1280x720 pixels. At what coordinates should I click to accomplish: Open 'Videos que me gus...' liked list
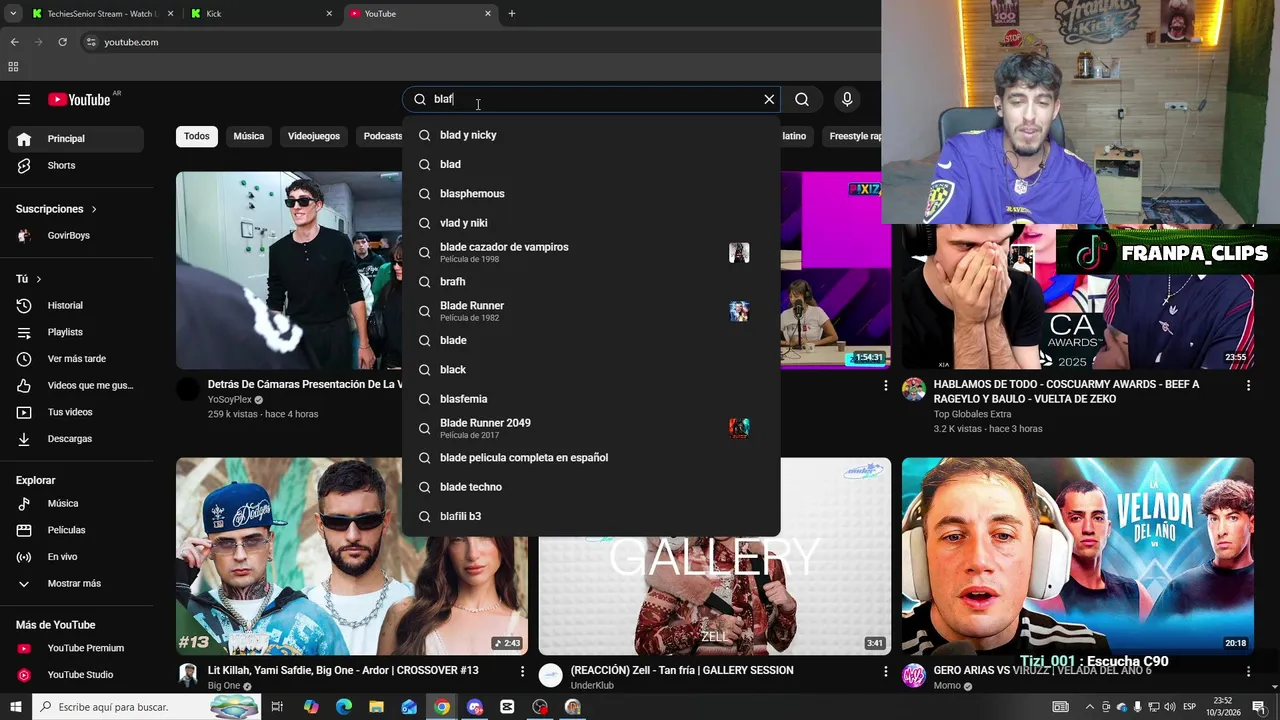(x=76, y=386)
